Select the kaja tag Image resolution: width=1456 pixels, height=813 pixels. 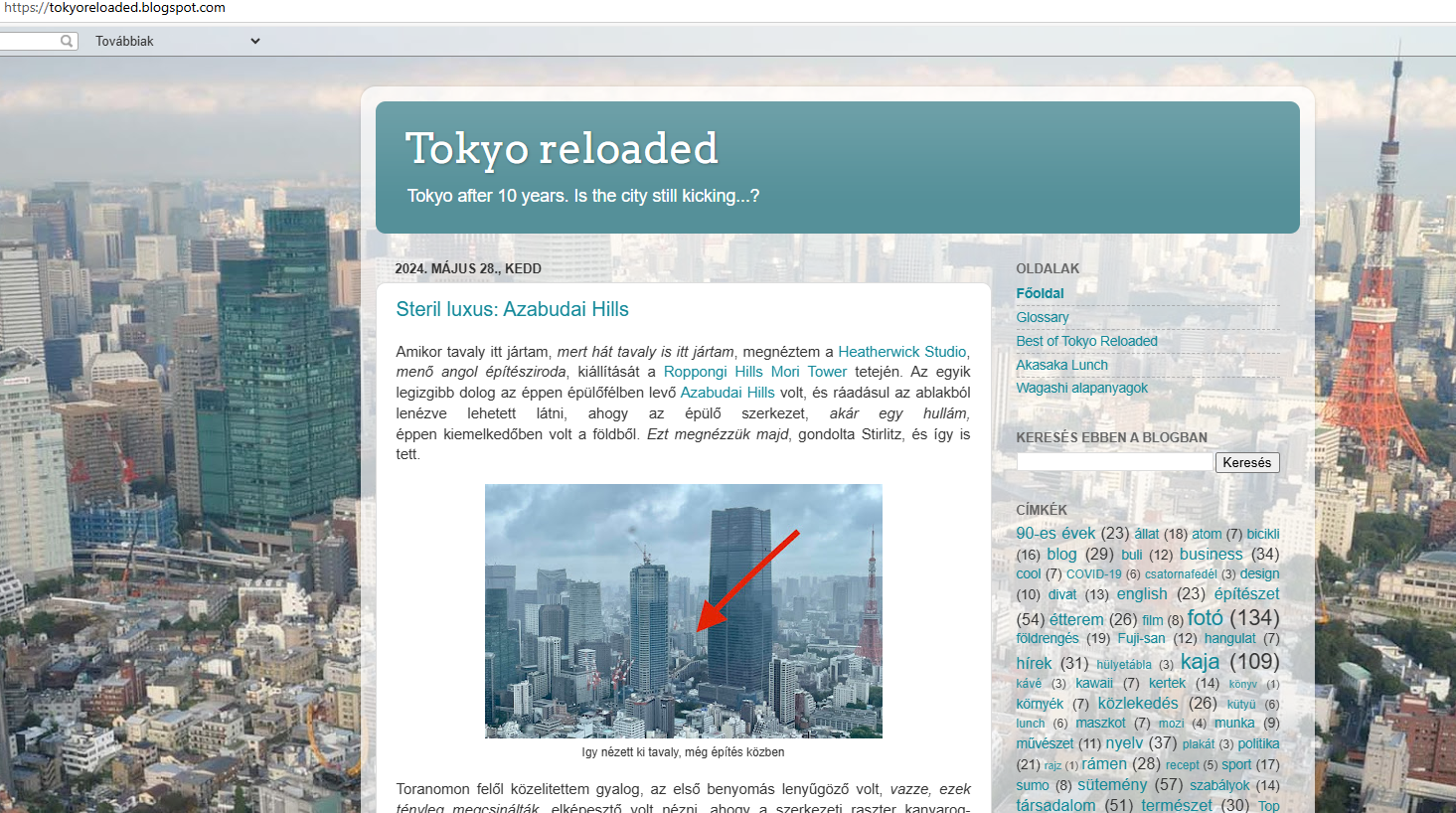pyautogui.click(x=1200, y=661)
